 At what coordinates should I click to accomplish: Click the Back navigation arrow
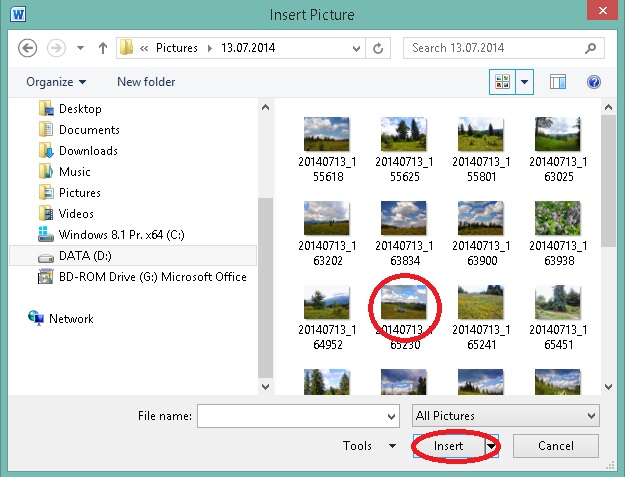[27, 48]
